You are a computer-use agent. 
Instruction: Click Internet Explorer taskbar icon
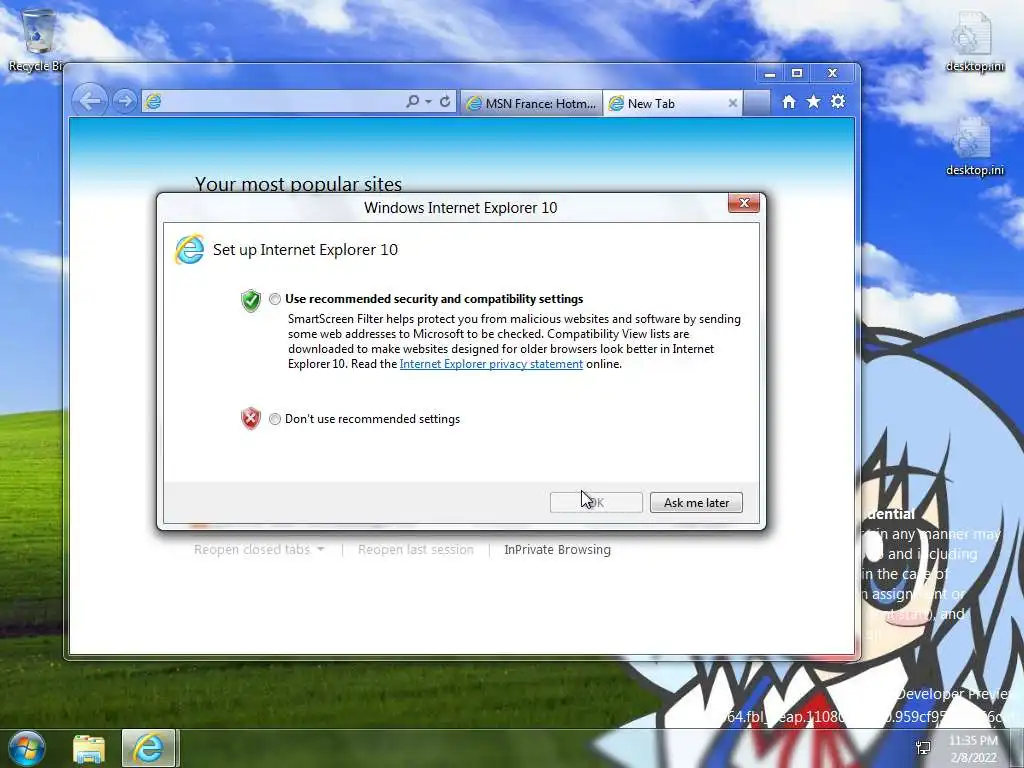pos(148,748)
